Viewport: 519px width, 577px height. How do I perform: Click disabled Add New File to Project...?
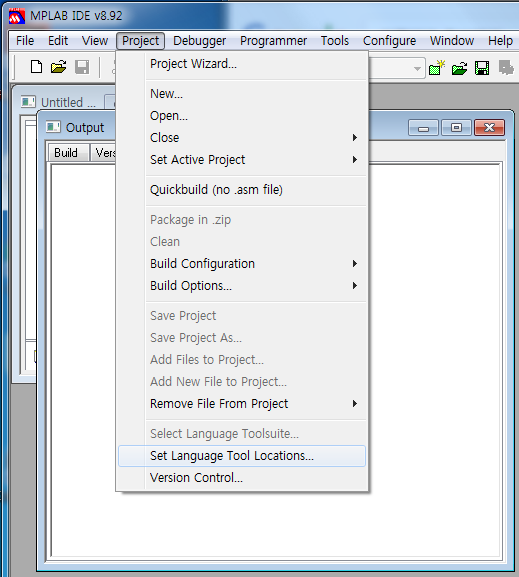[242, 382]
